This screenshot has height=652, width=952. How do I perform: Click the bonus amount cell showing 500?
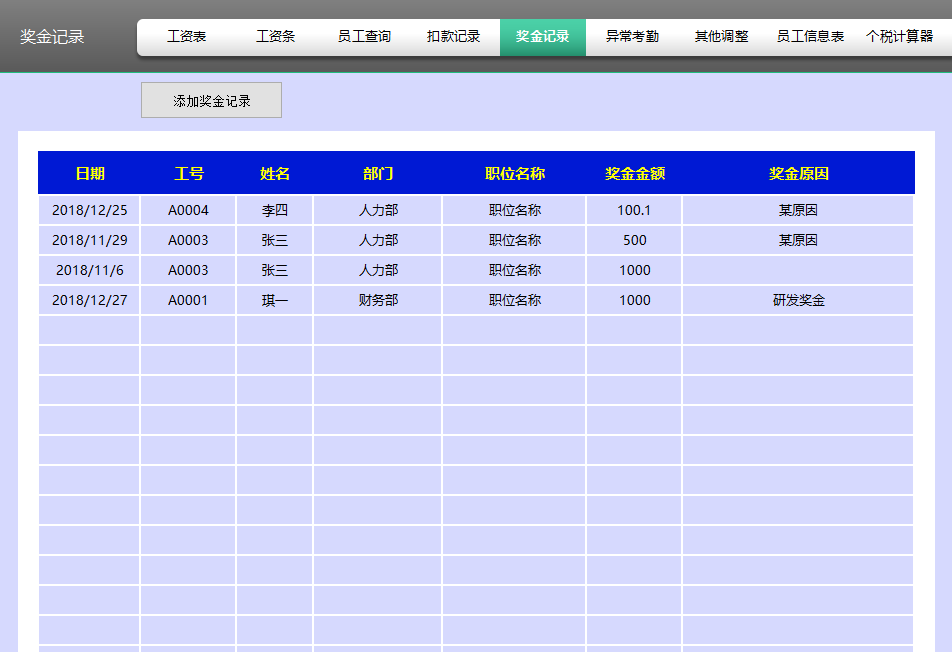633,240
